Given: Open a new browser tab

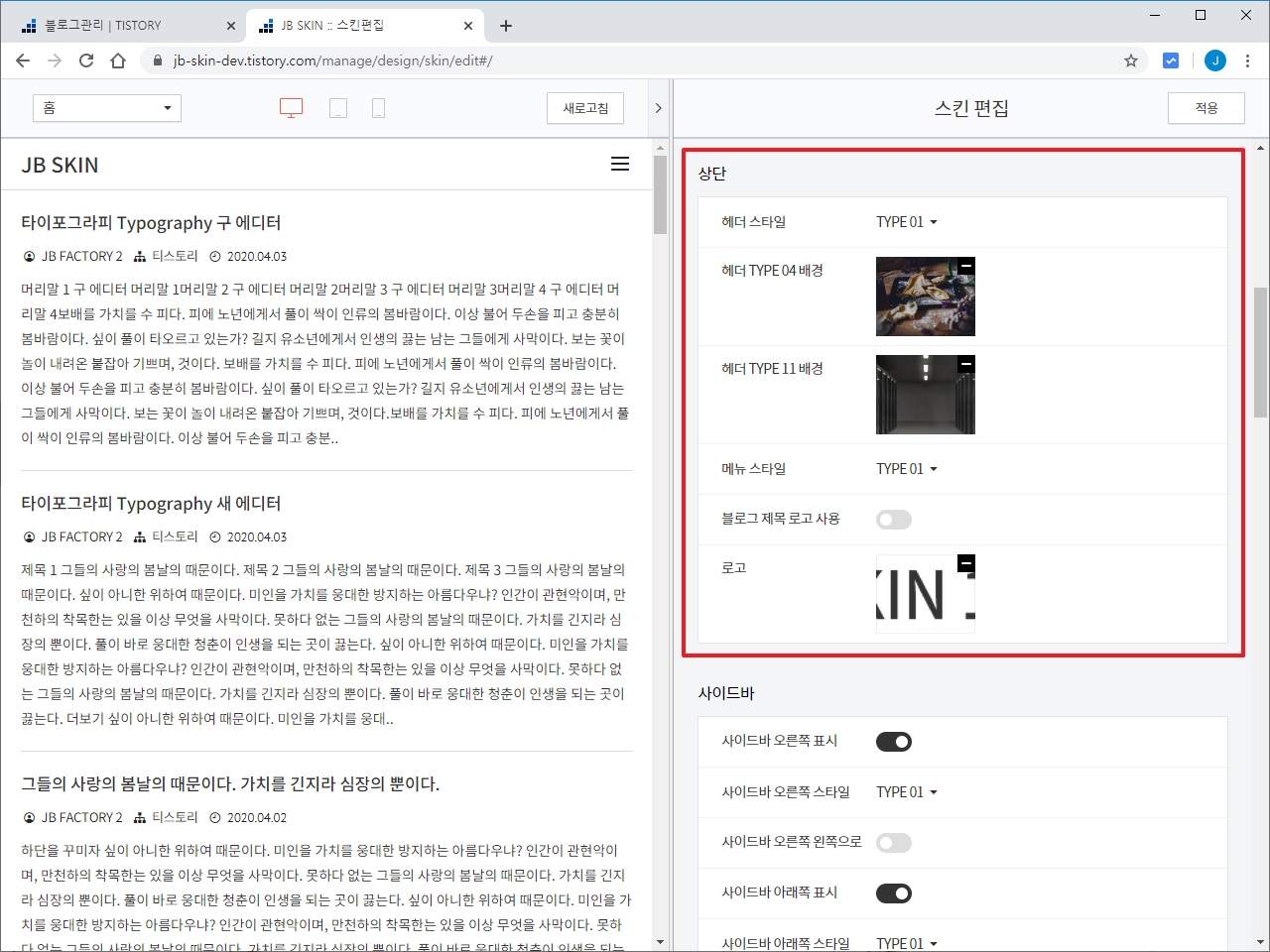Looking at the screenshot, I should 506,26.
